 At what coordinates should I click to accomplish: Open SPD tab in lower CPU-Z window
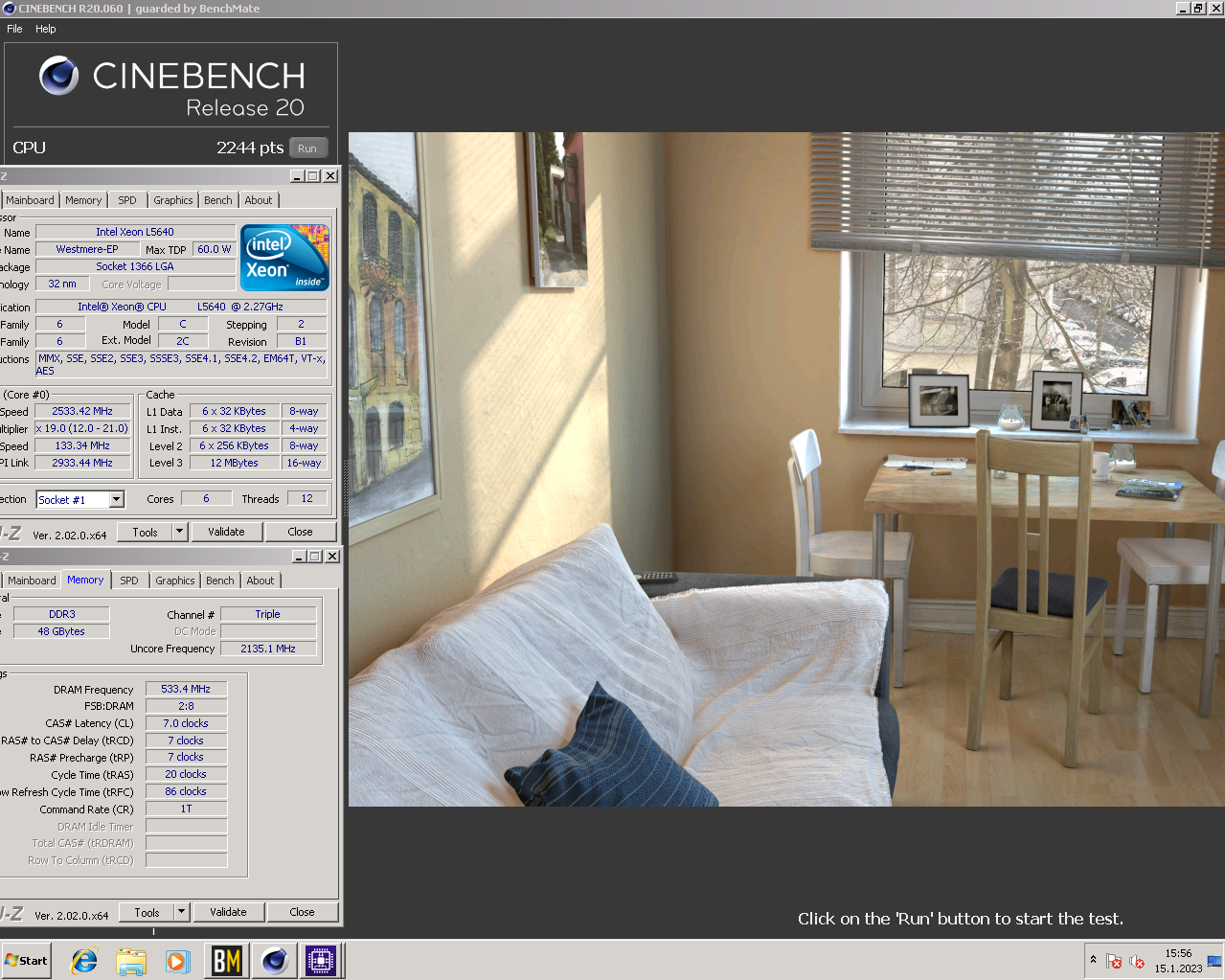[129, 581]
